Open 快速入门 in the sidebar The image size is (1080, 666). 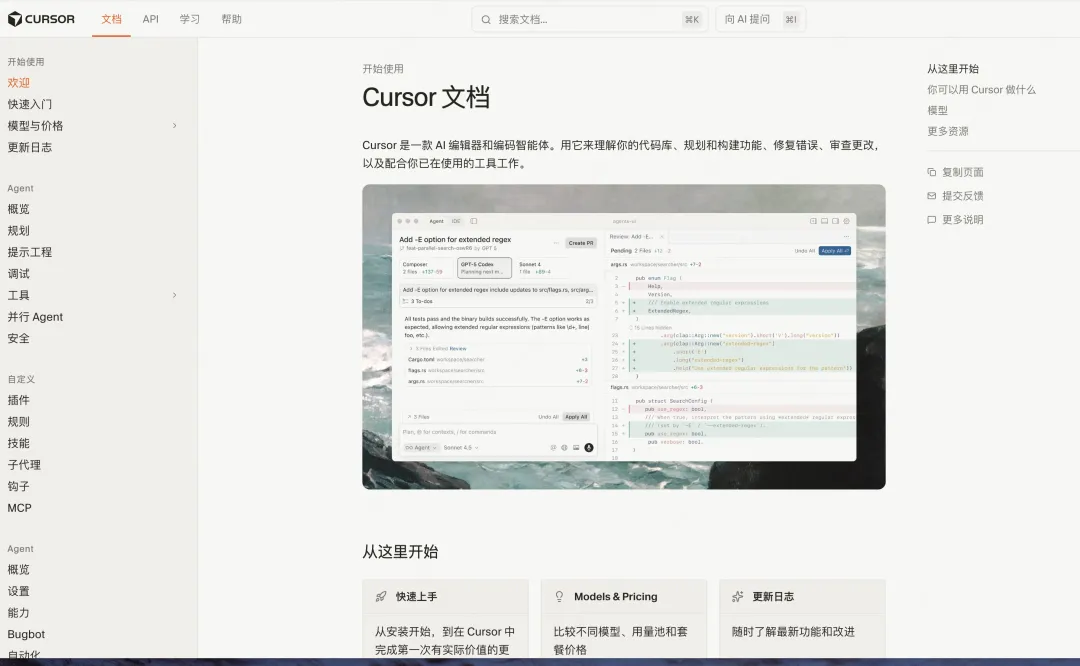30,104
